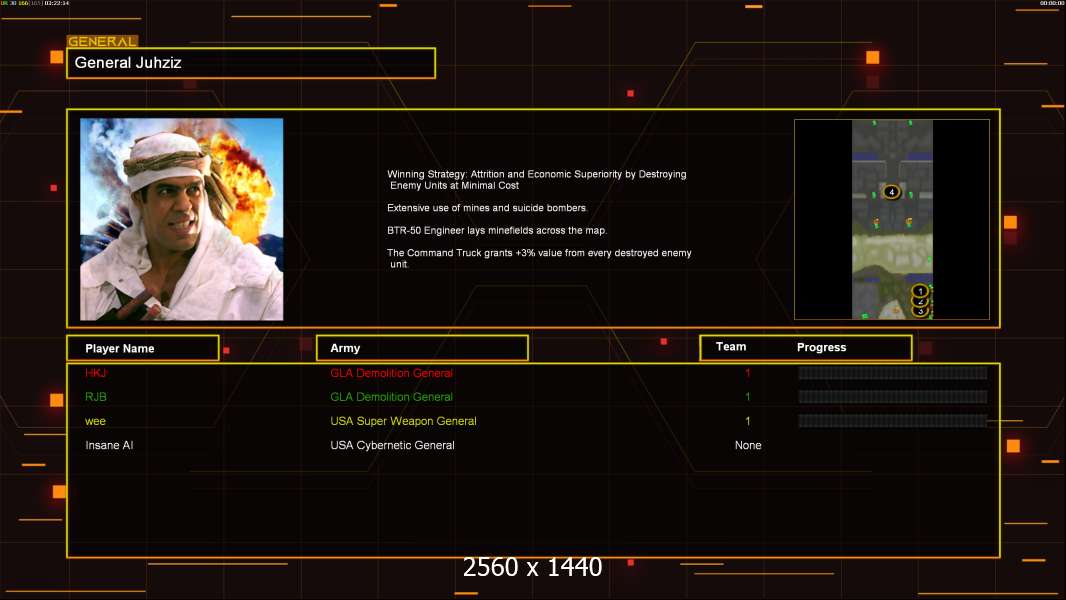The width and height of the screenshot is (1066, 600).
Task: Click the Winning Strategy description line
Action: (537, 179)
